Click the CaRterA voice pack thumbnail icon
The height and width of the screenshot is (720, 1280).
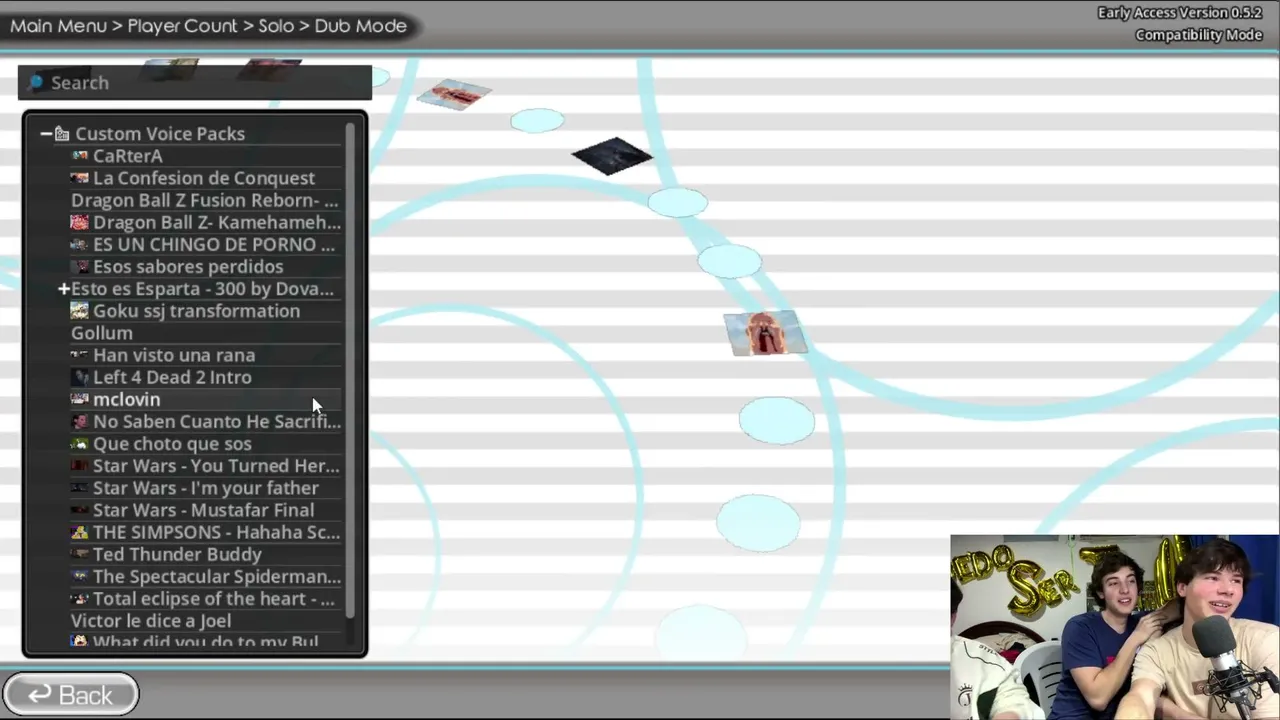[80, 156]
